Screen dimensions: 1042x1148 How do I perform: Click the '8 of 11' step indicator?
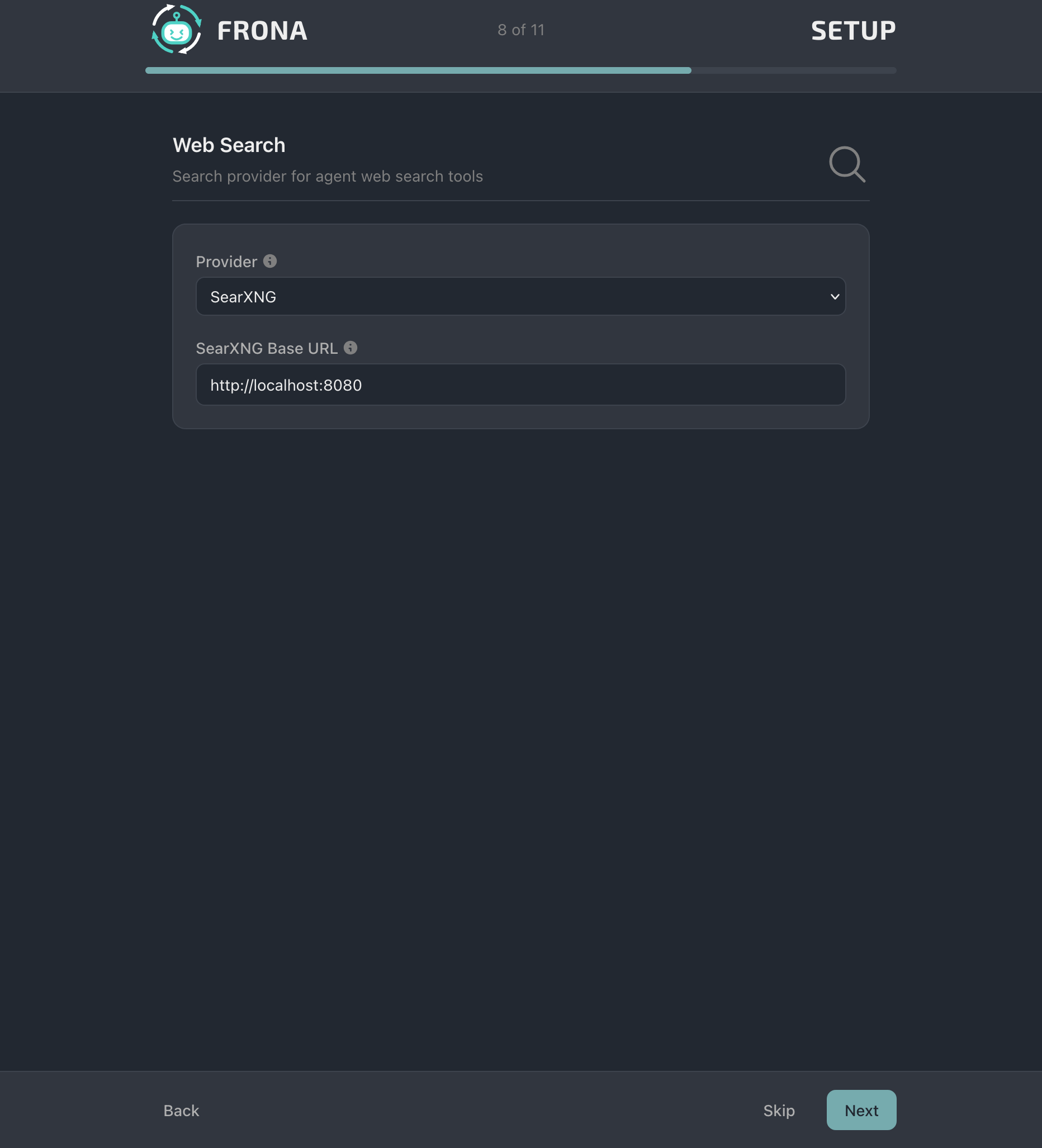[520, 30]
